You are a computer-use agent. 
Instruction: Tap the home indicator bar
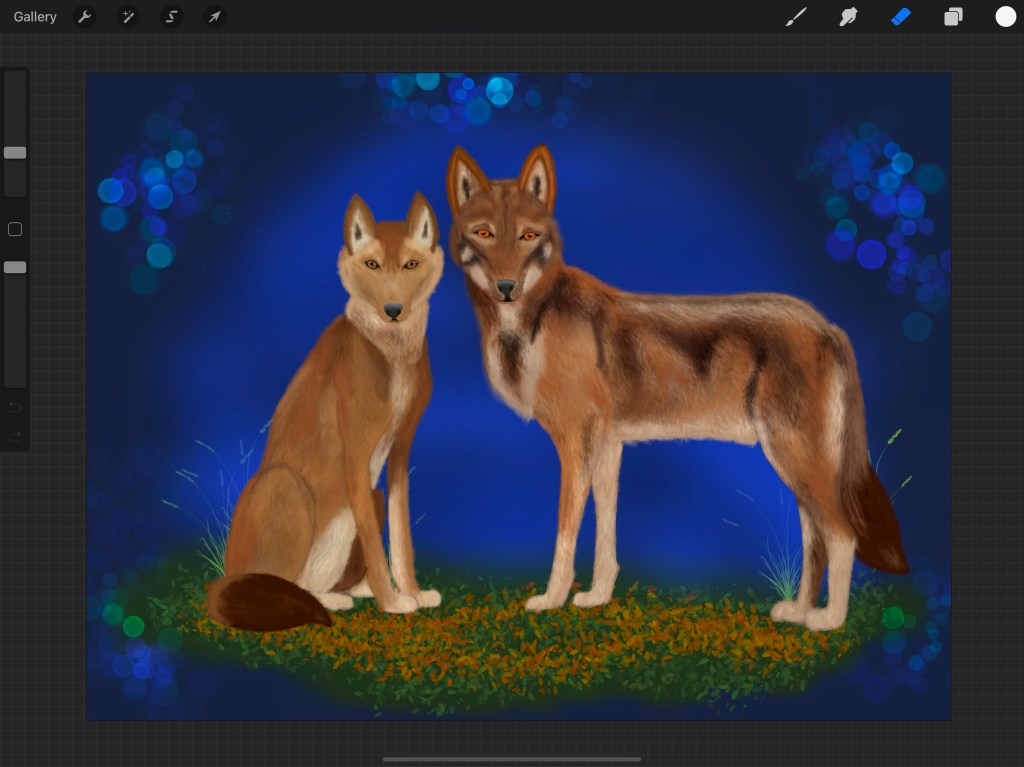511,759
